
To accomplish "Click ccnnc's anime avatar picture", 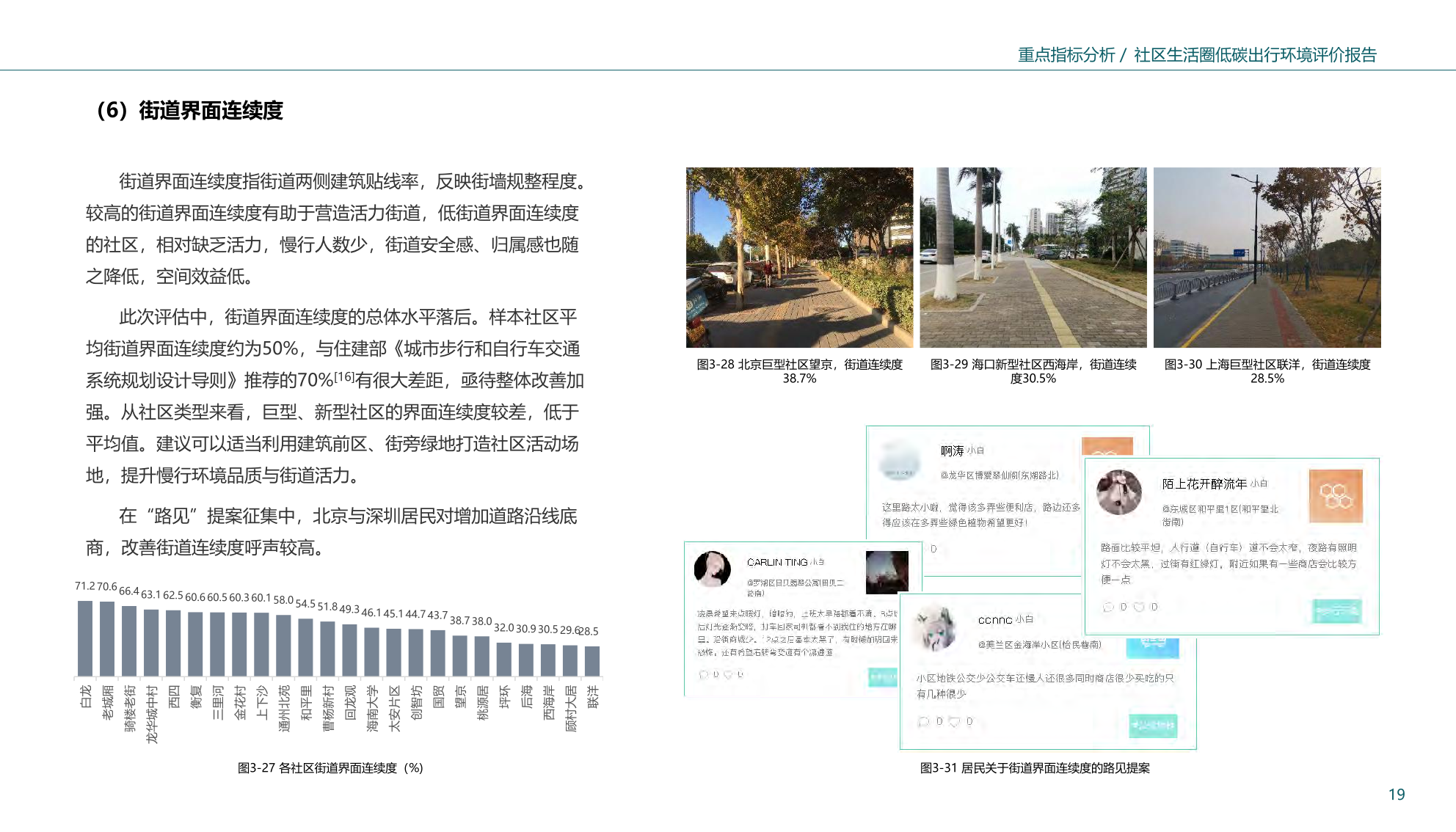I will (934, 628).
